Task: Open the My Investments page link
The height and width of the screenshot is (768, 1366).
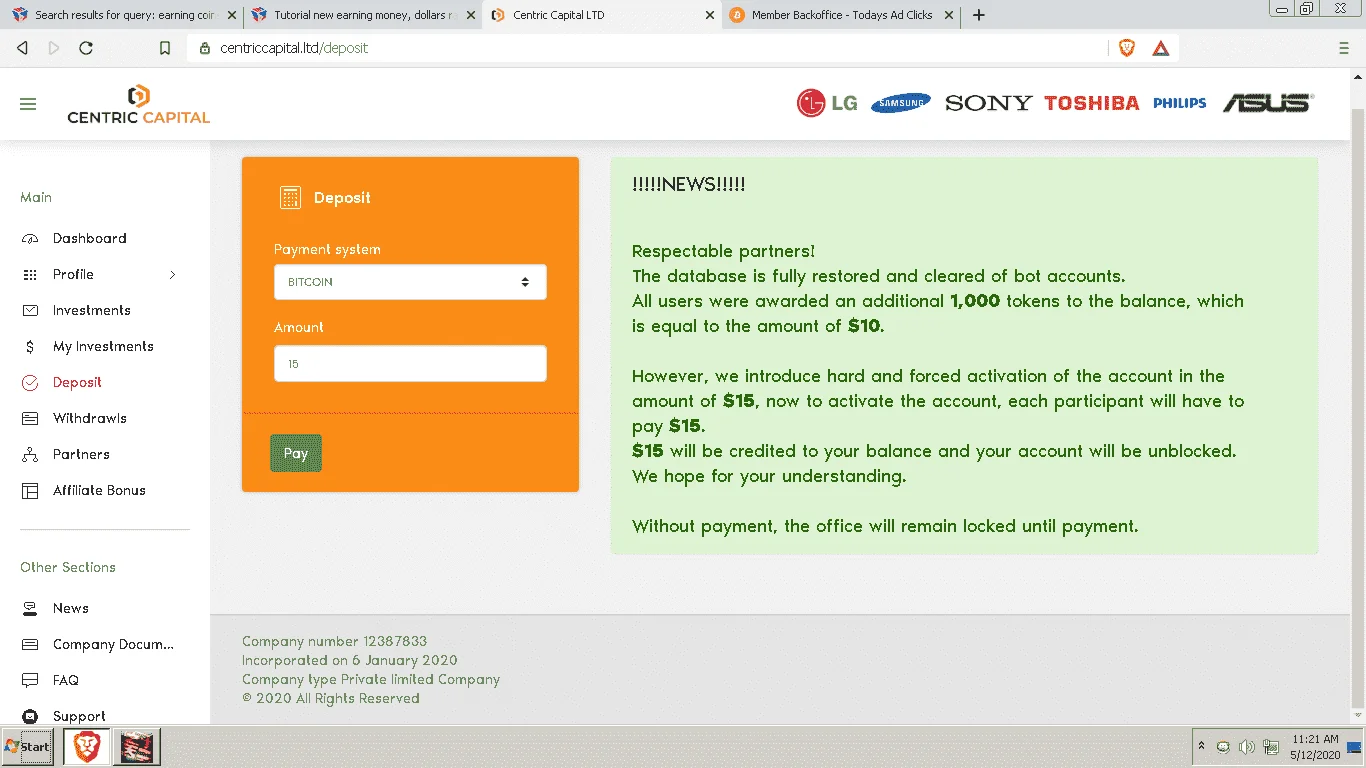Action: click(x=103, y=347)
